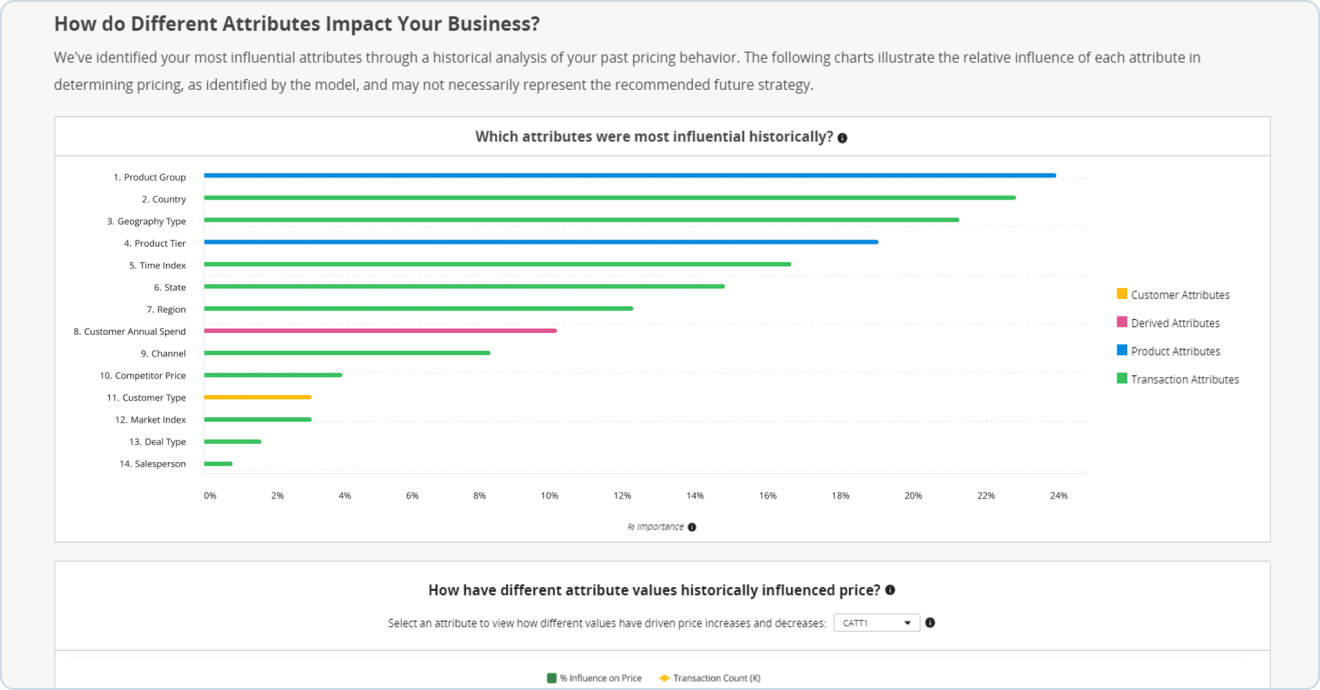The height and width of the screenshot is (690, 1320).
Task: Click info icon right of CATT1 dropdown
Action: point(930,623)
